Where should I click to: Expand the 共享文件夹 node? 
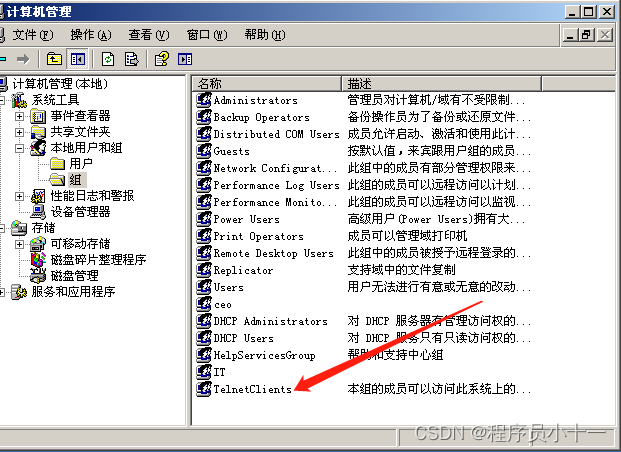19,132
